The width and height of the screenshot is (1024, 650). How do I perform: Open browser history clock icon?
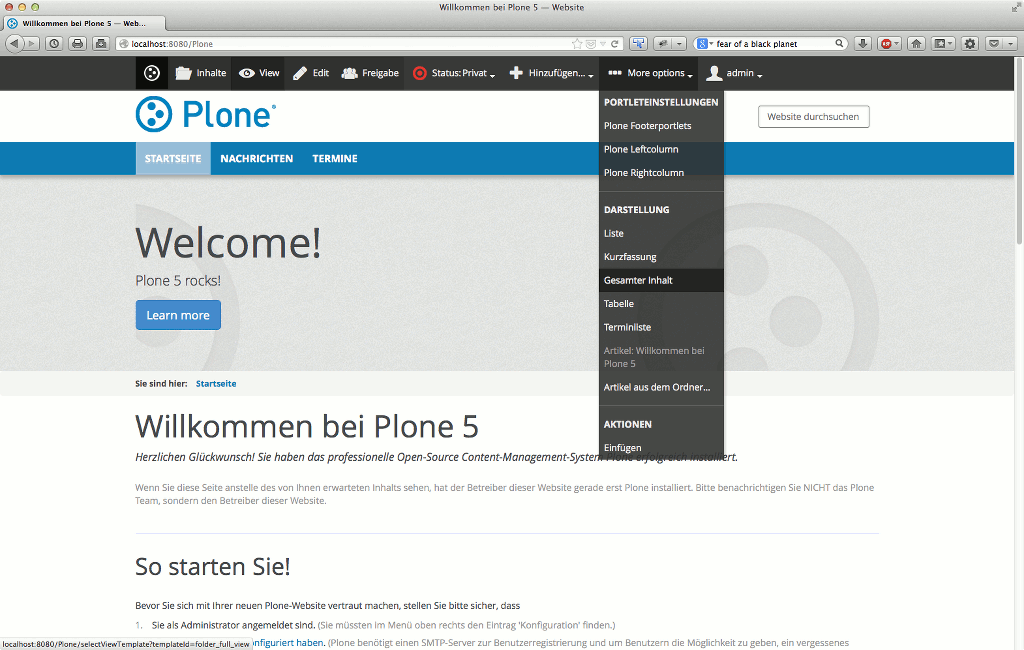(x=54, y=44)
